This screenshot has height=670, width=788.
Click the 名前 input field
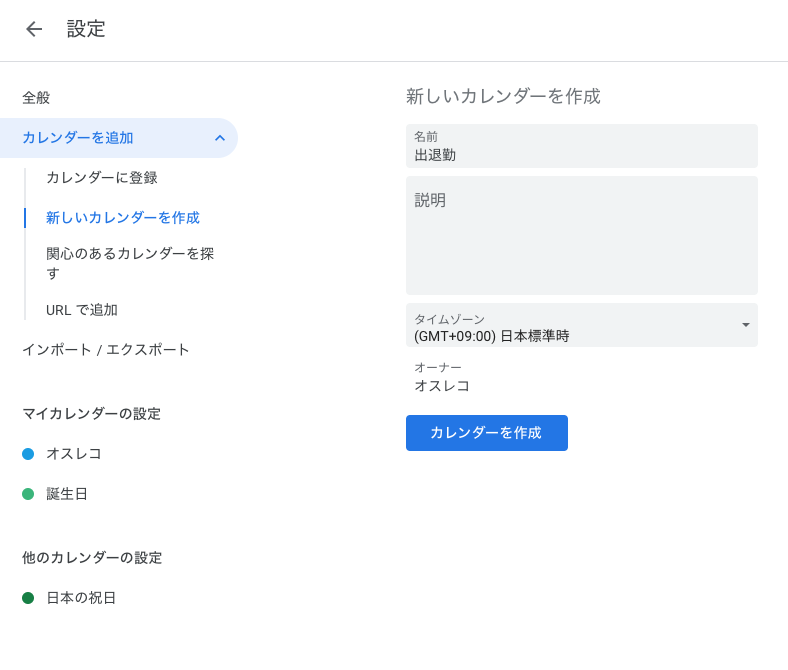(x=581, y=153)
